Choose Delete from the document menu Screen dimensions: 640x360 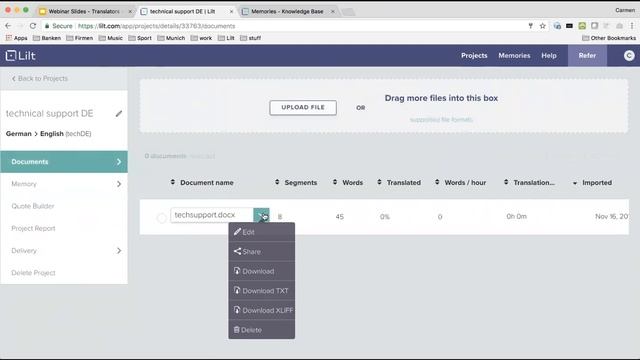262,330
